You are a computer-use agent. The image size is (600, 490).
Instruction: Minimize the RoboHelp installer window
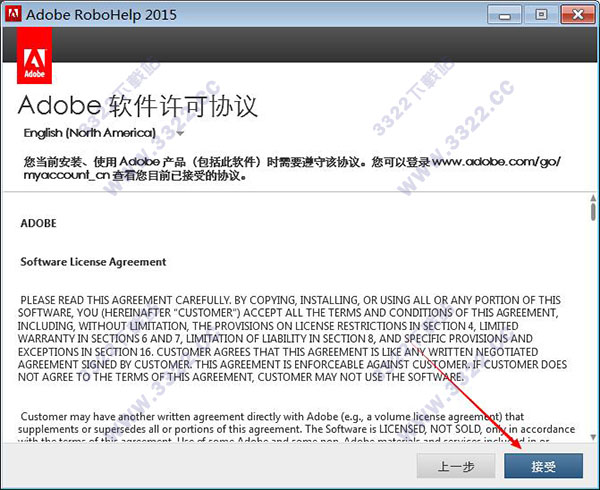point(504,15)
